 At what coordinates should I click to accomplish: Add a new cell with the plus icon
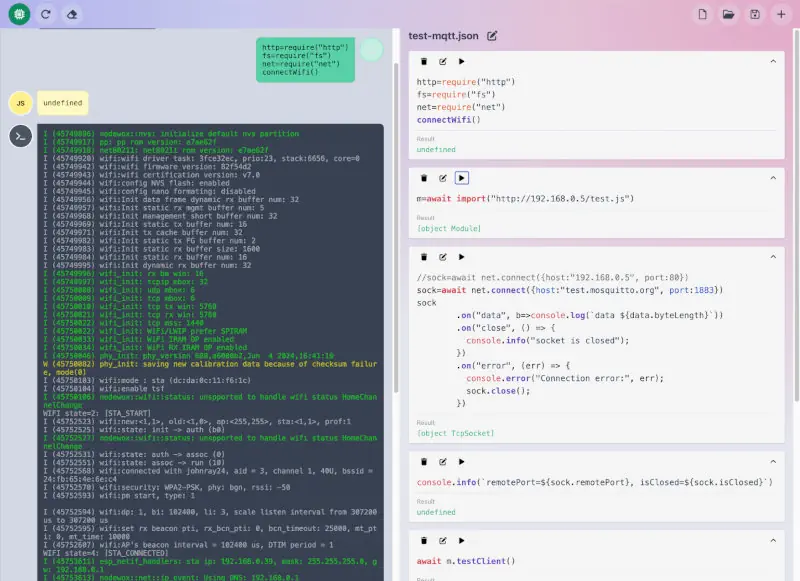point(781,15)
